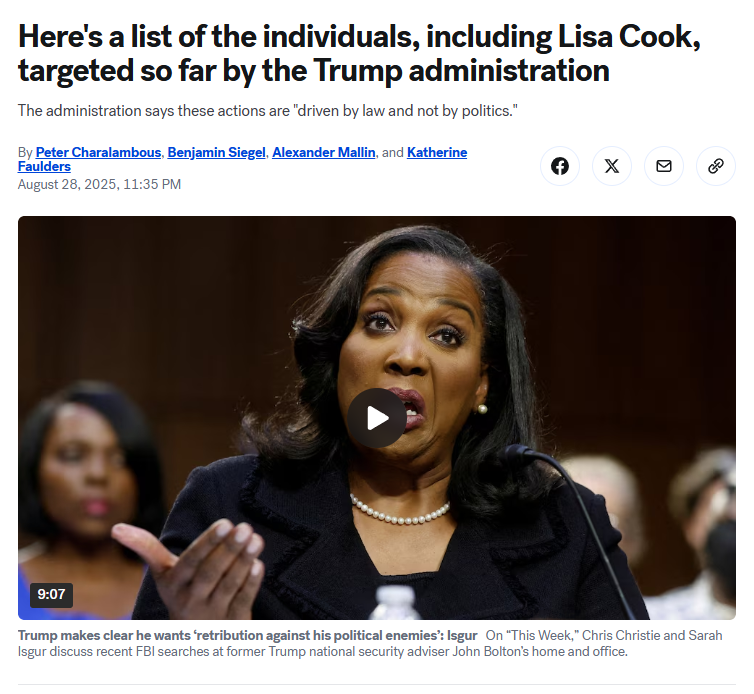Click the raised hand in the video frame
Viewport: 754px width, 694px height.
coord(192,565)
